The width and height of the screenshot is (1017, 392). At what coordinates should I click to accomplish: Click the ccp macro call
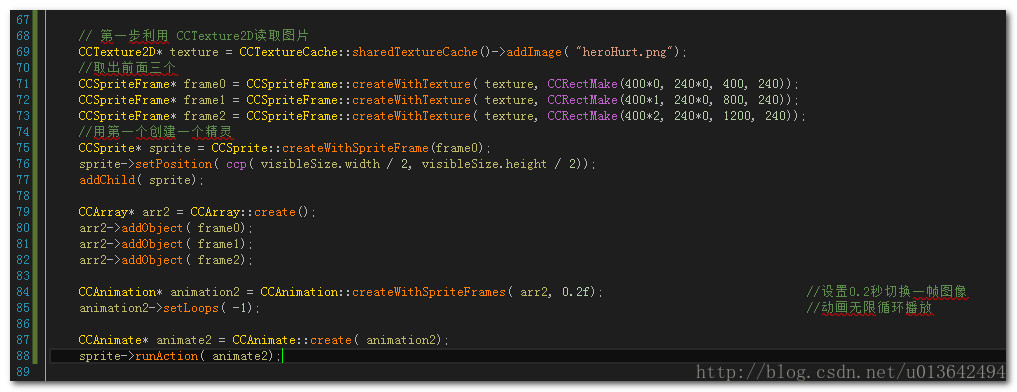pos(236,164)
